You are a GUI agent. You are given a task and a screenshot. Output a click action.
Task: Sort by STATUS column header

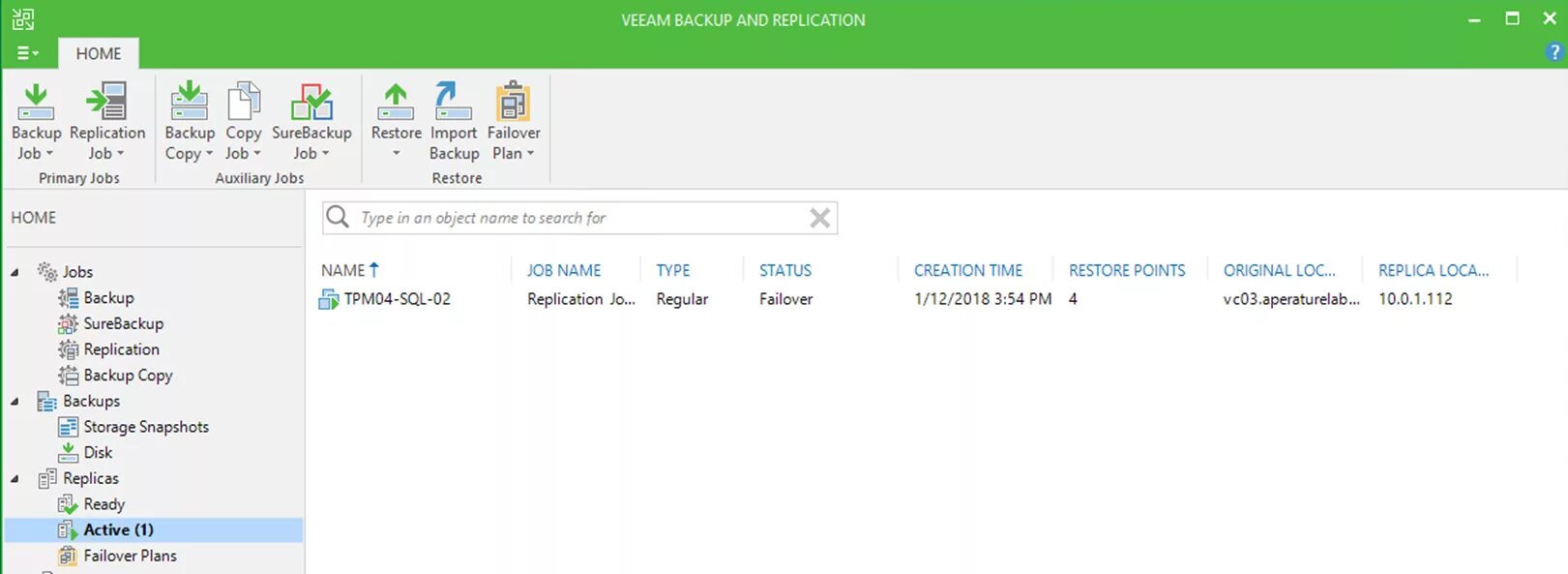coord(784,270)
